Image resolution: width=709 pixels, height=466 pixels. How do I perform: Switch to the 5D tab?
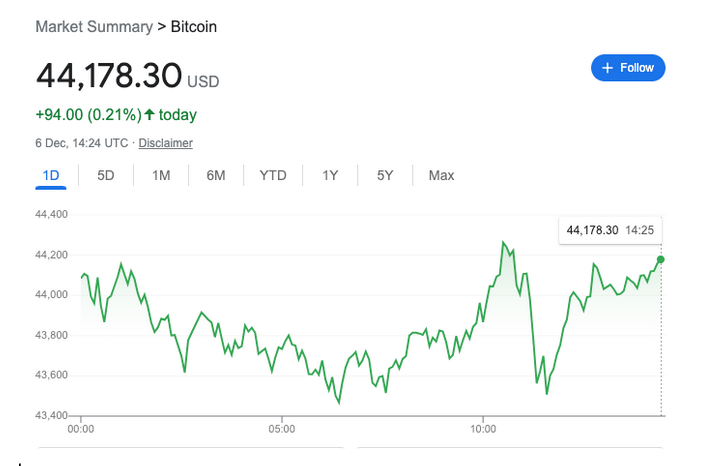click(106, 176)
